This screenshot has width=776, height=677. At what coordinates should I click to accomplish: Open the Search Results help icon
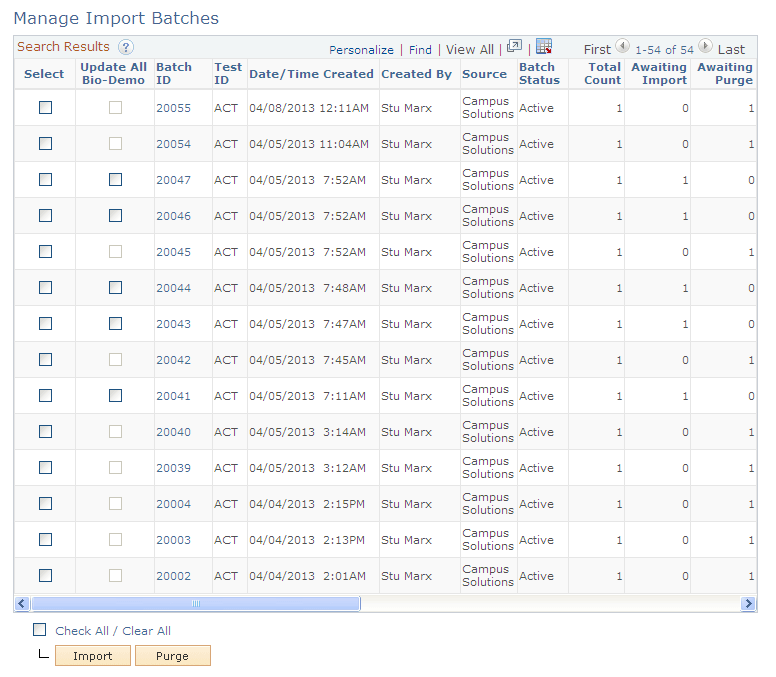tap(126, 48)
